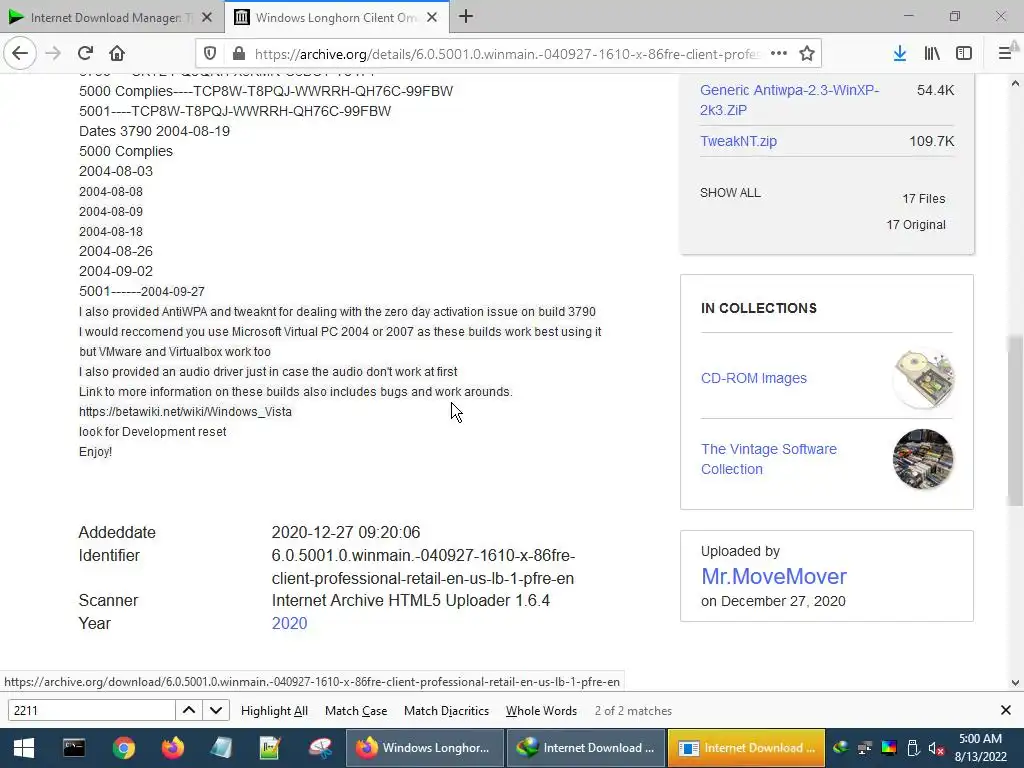Open Generic Antiwpa-2.3-WinXP-2k3.ZiP file link
Viewport: 1024px width, 768px height.
tap(790, 100)
